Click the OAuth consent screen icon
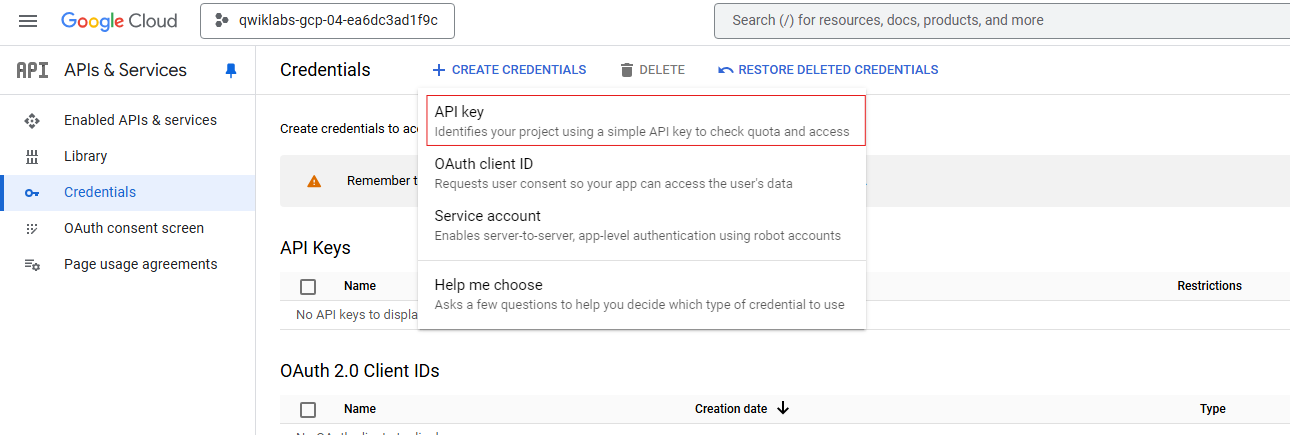The width and height of the screenshot is (1290, 435). 32,229
